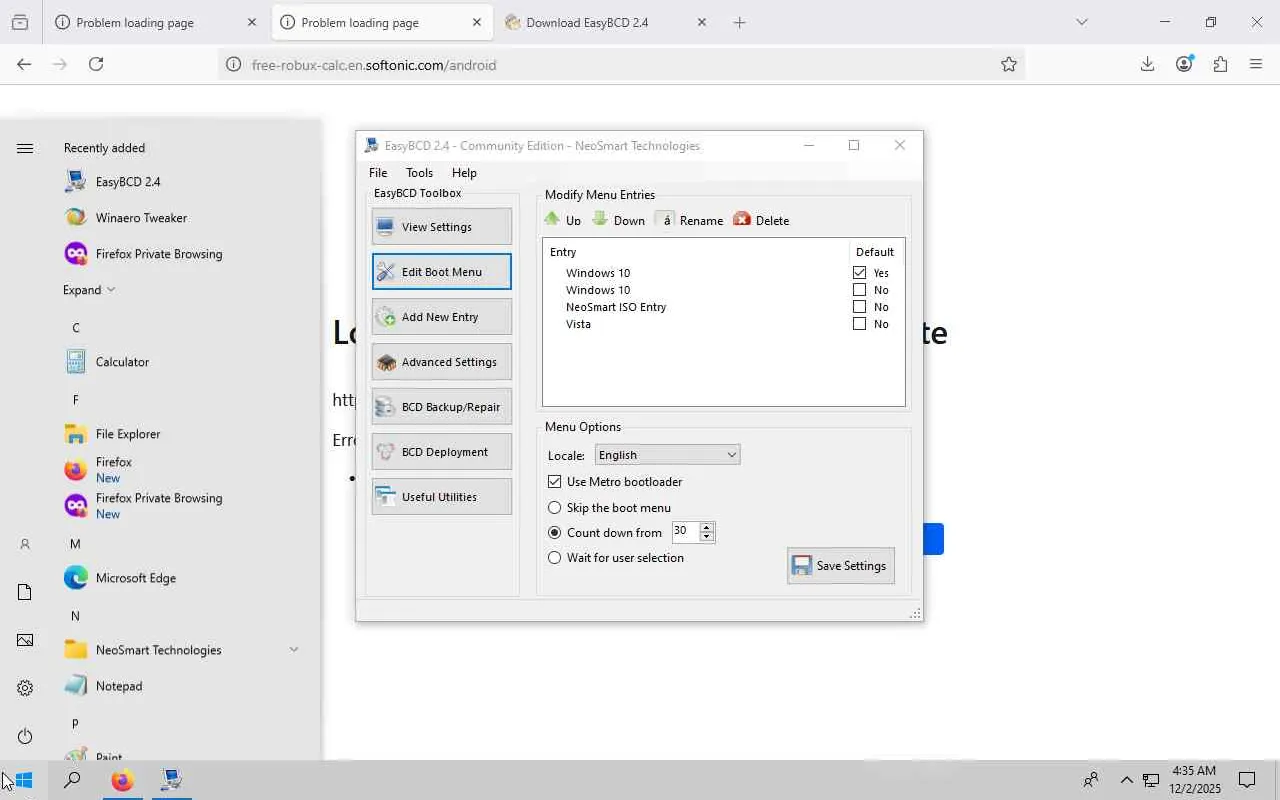Click the countdown seconds input field
Screen dimensions: 1280x800
point(685,532)
